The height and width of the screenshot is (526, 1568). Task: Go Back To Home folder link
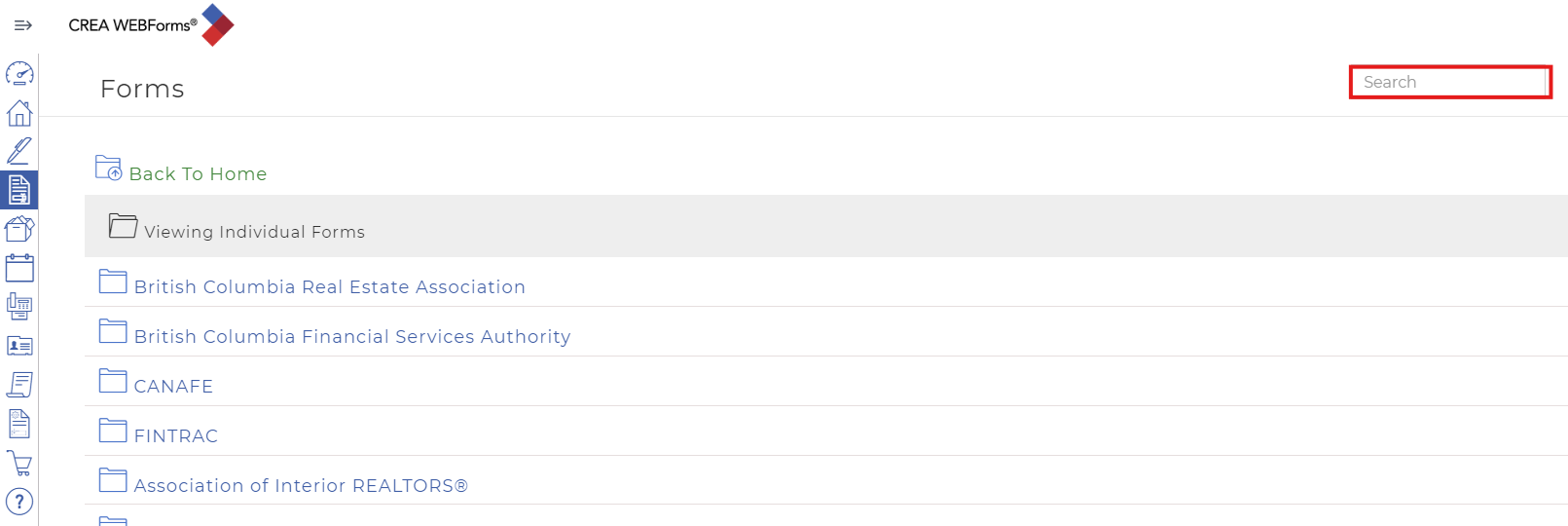(198, 174)
